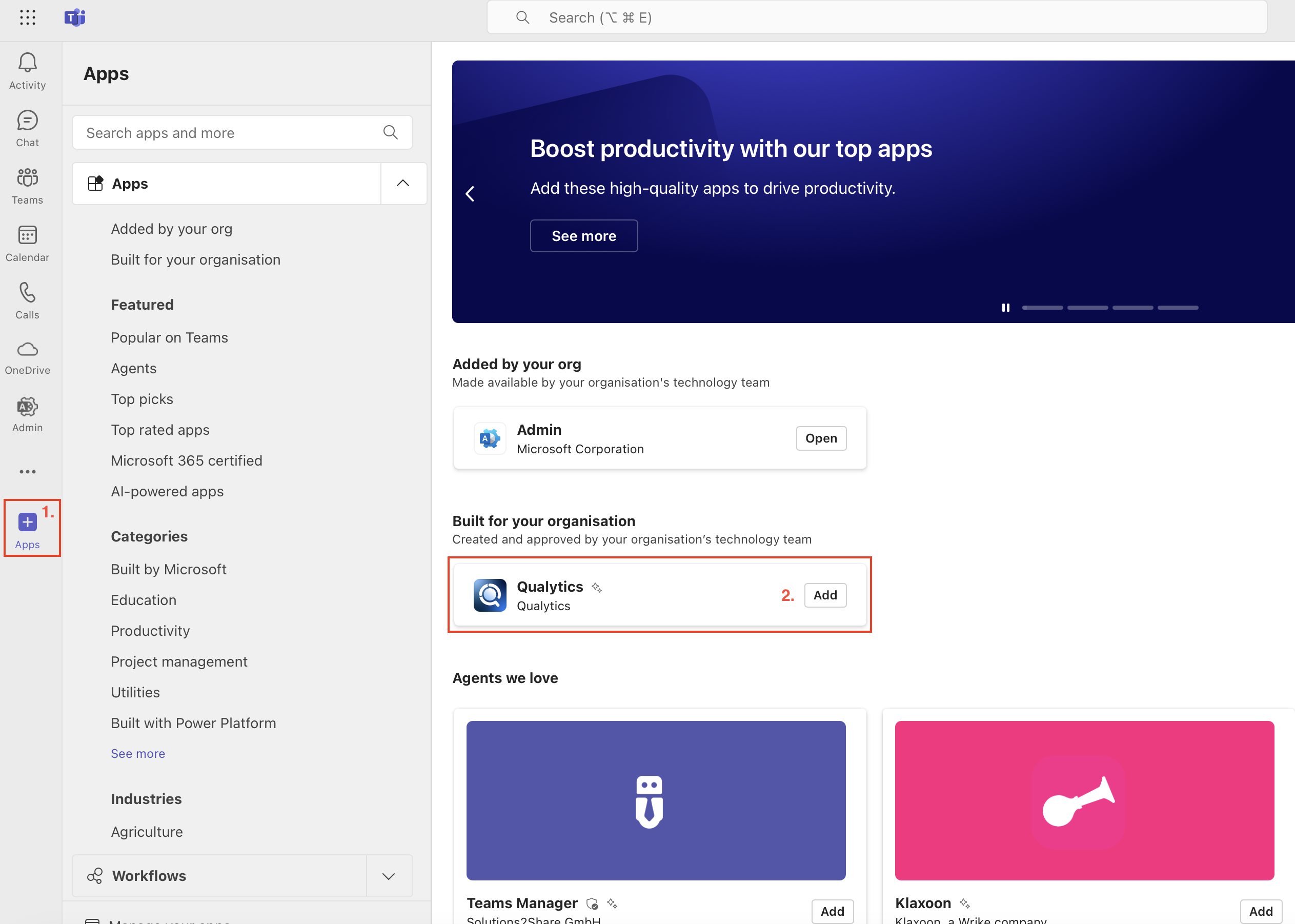Image resolution: width=1295 pixels, height=924 pixels.
Task: Select the Workflows section header
Action: pyautogui.click(x=219, y=876)
